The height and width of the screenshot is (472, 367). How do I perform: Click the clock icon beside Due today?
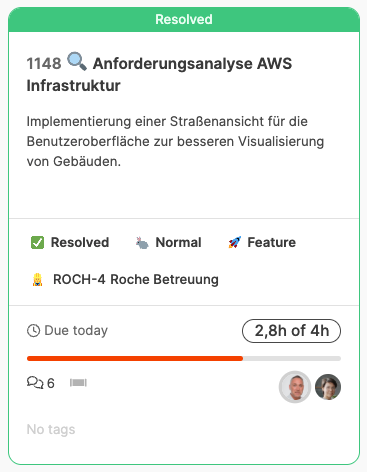point(33,331)
